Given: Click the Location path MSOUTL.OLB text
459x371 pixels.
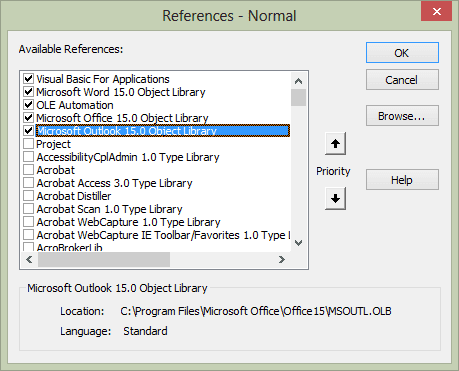Looking at the screenshot, I should coord(256,311).
